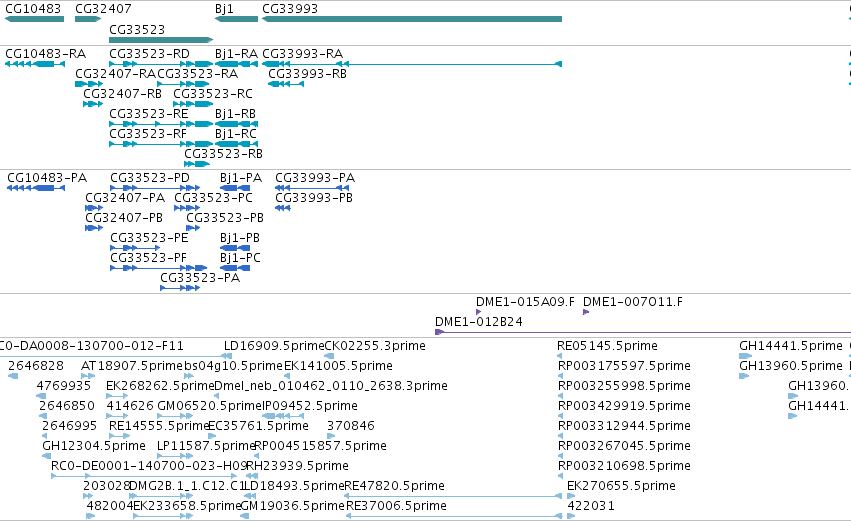Select the RE37006.5prime EST label

(396, 507)
